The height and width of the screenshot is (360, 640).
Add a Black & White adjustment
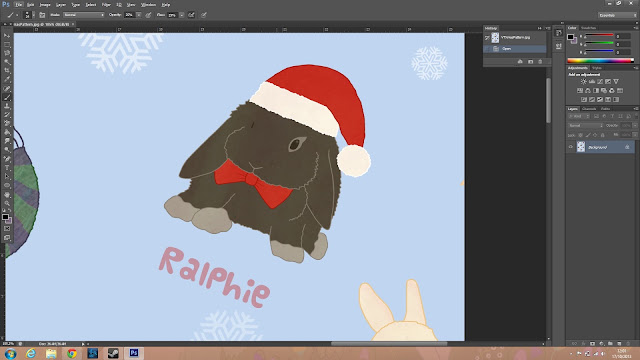pyautogui.click(x=596, y=91)
